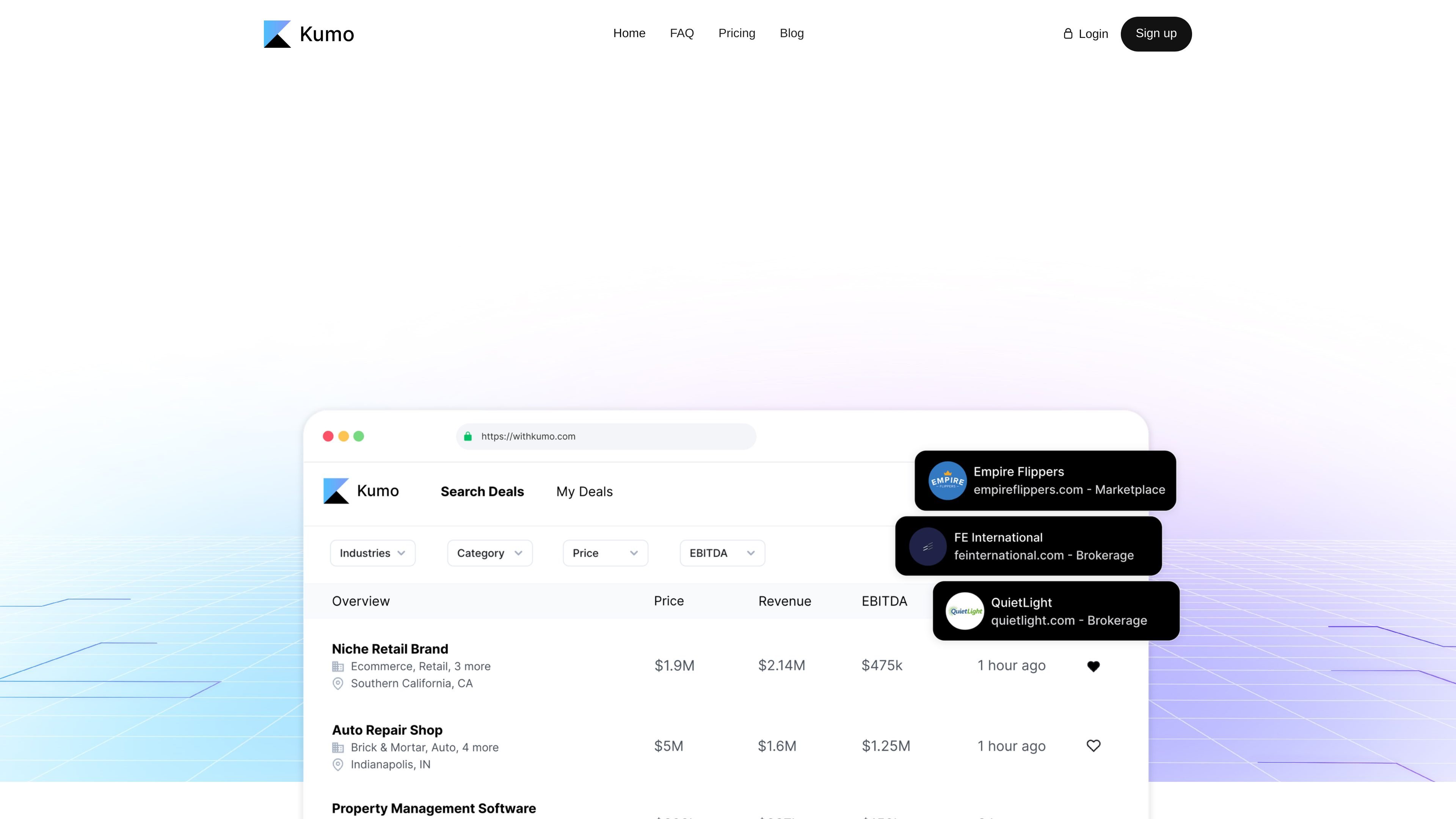The height and width of the screenshot is (819, 1456).
Task: Click the $1.9M price value
Action: (x=674, y=666)
